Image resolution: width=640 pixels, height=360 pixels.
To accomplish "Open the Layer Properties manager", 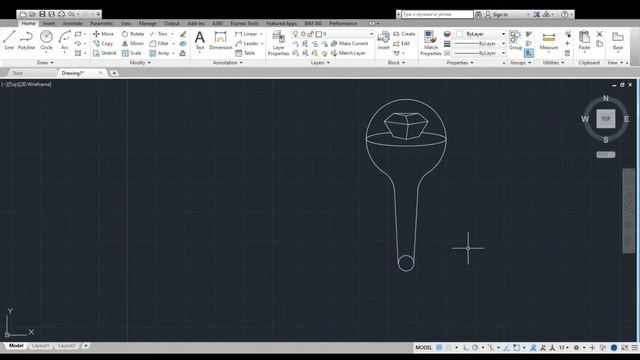I will [278, 43].
